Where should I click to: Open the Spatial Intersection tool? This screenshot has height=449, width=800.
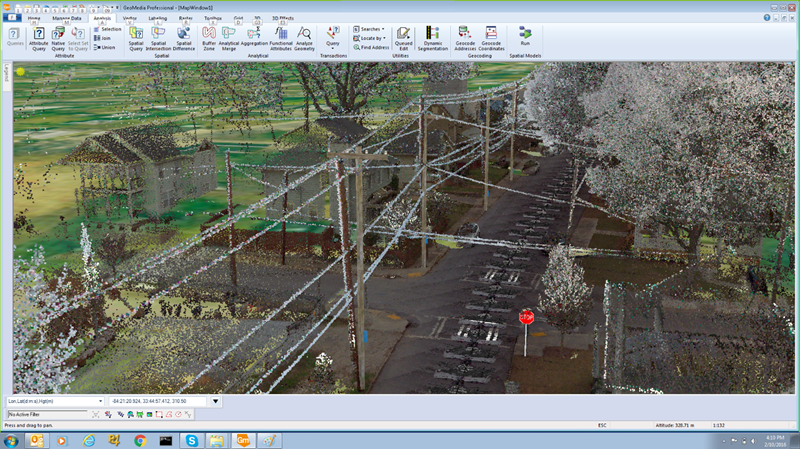point(158,39)
